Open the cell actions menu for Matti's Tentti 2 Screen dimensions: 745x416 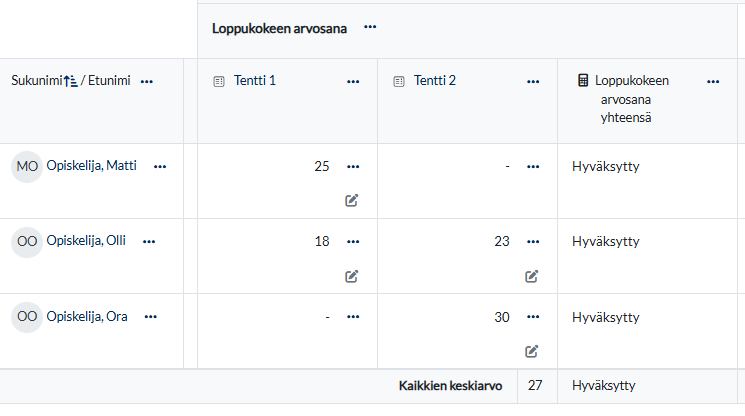[x=532, y=166]
